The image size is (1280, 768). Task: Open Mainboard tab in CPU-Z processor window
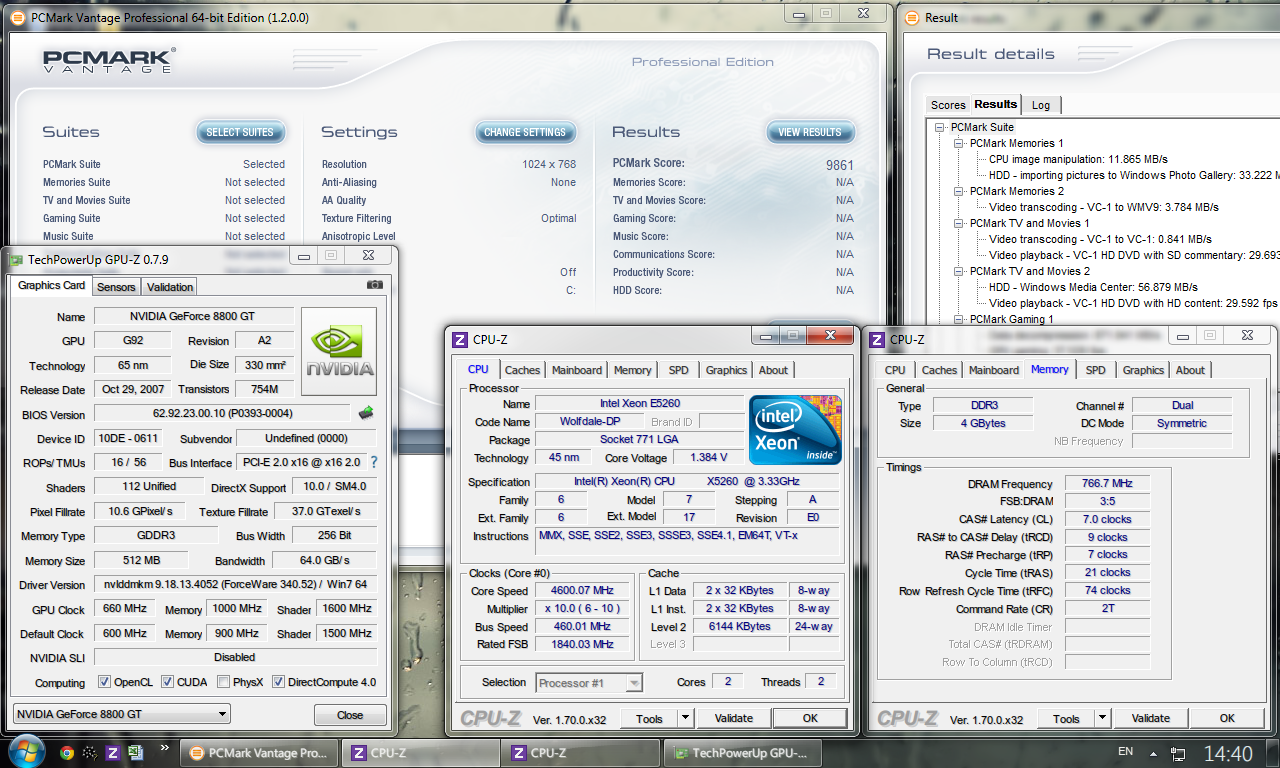tap(577, 370)
